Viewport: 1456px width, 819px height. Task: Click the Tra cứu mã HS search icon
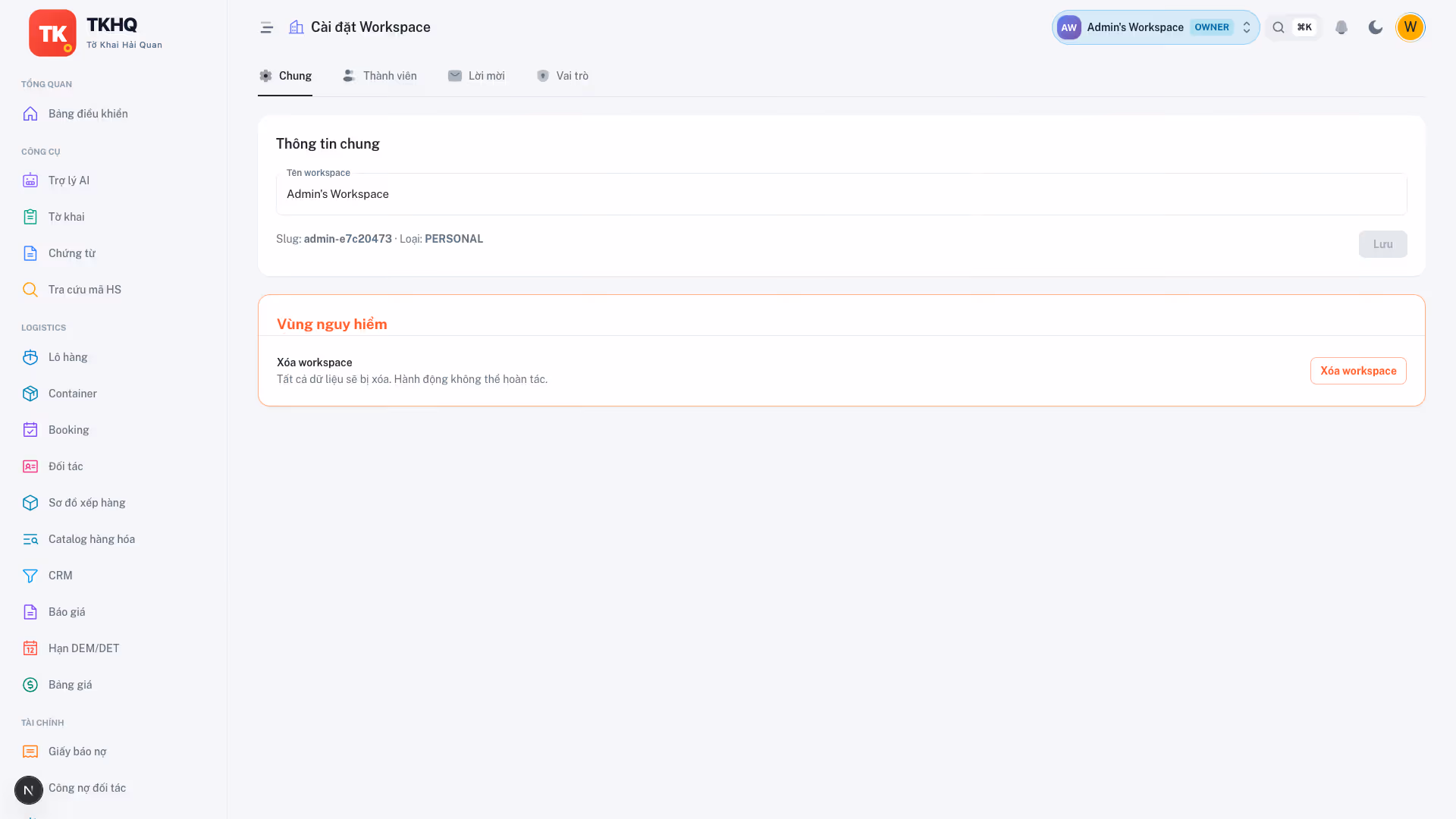pyautogui.click(x=30, y=290)
